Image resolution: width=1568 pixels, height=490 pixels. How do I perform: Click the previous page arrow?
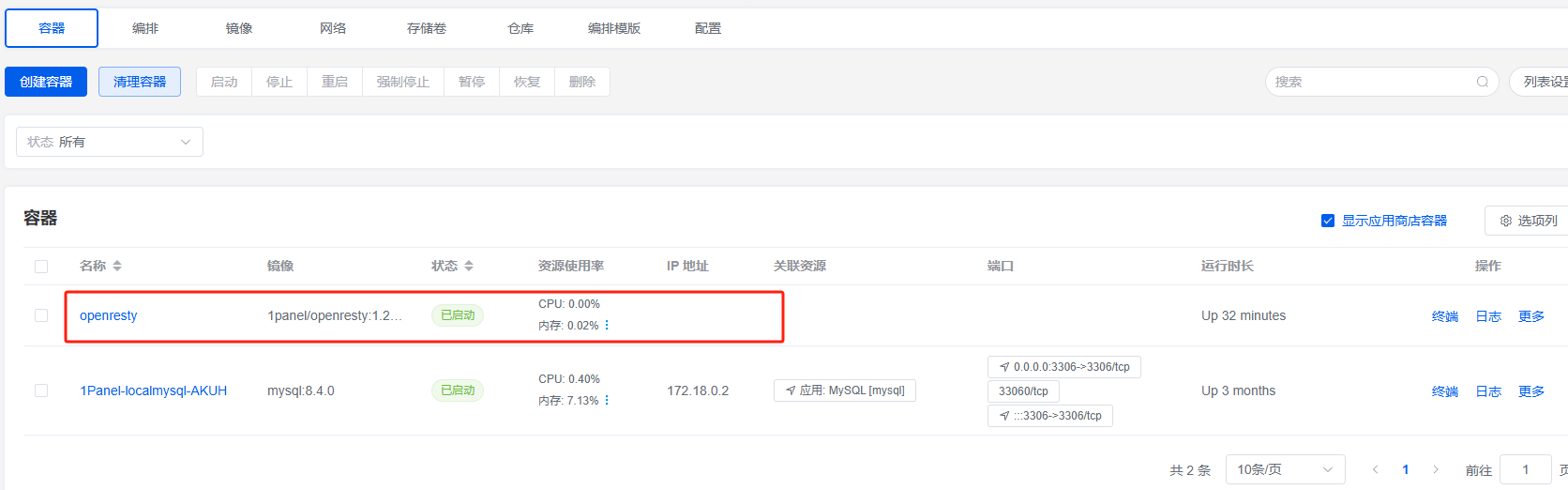tap(1376, 469)
